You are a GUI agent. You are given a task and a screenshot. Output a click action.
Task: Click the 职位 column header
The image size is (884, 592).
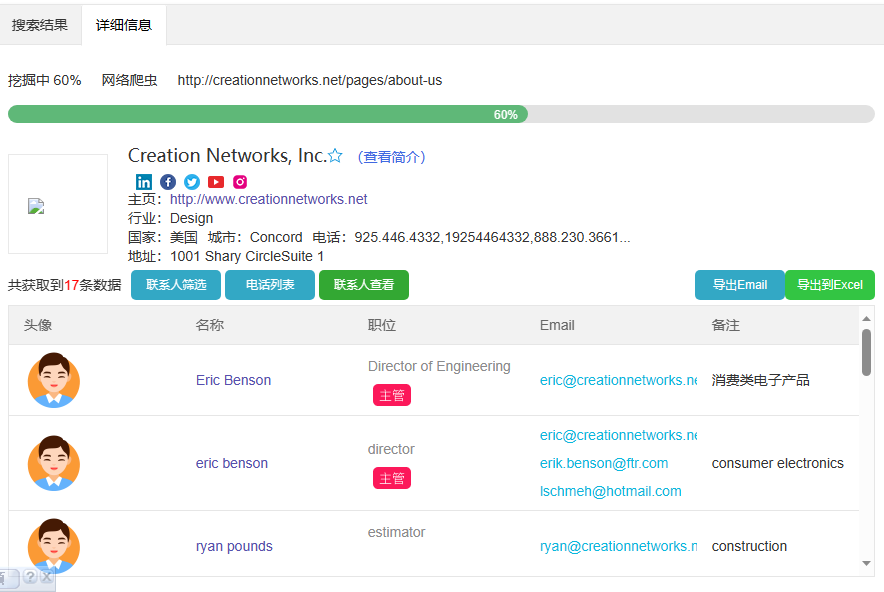pos(382,325)
